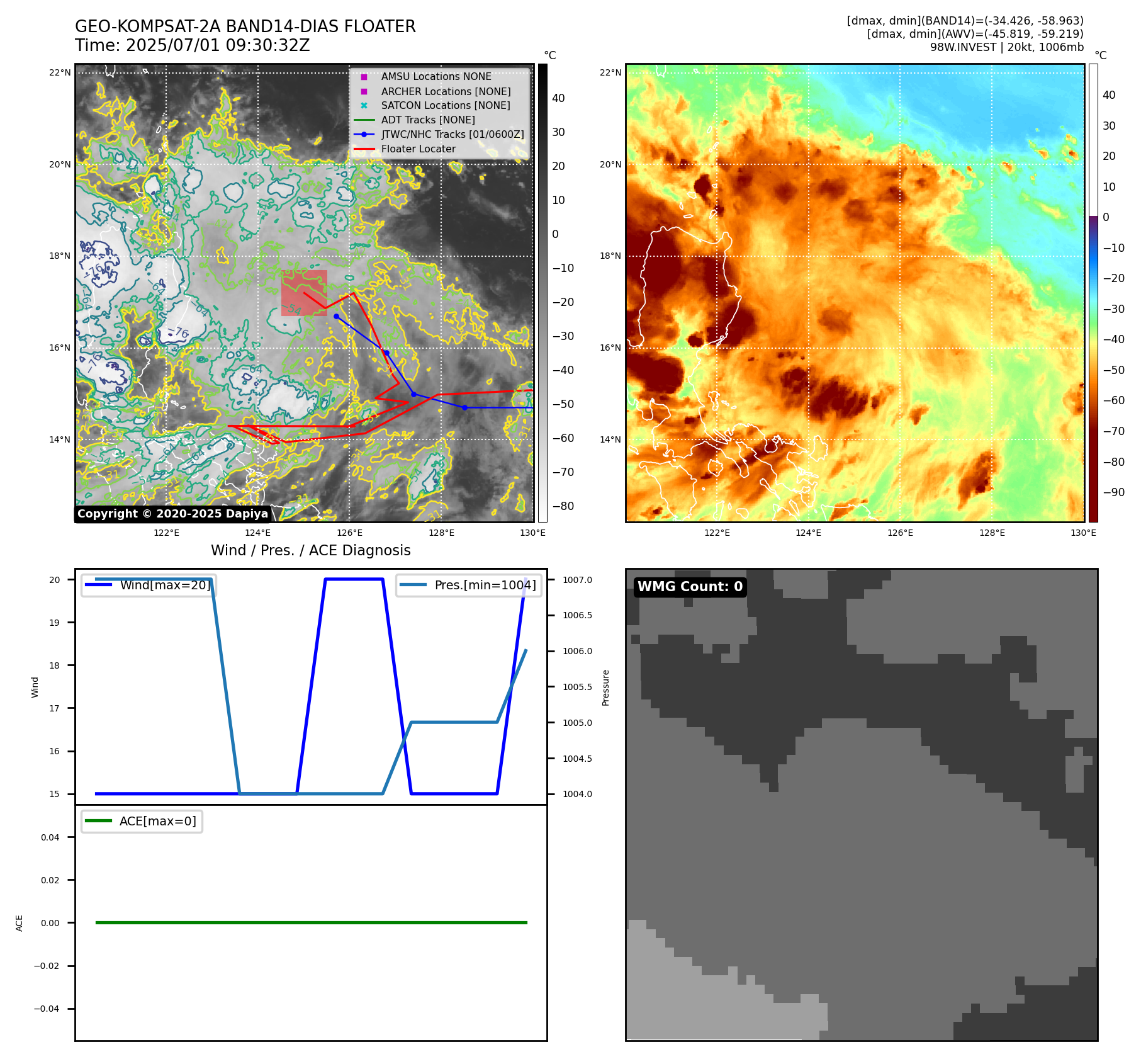Viewport: 1141px width, 1064px height.
Task: Click the grayscale colorbar beside the infrared map
Action: point(542,293)
